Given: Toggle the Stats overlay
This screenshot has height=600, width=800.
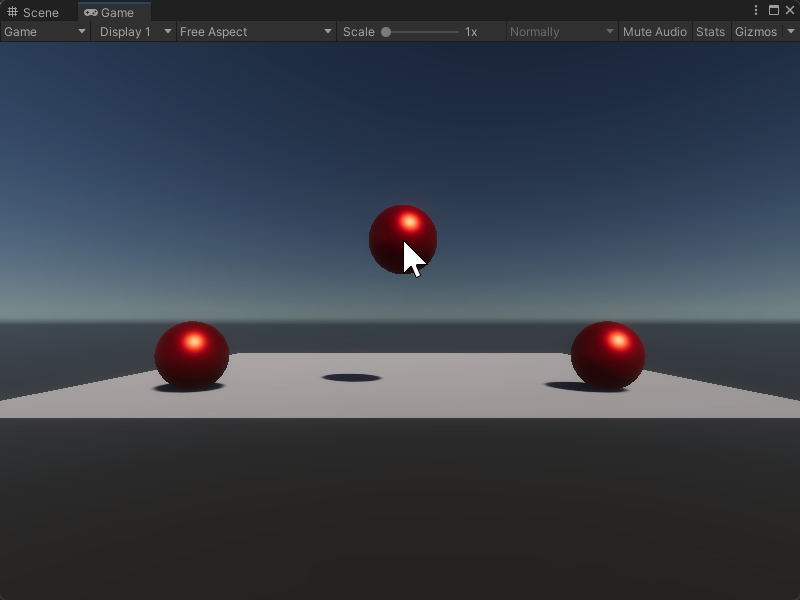Looking at the screenshot, I should (710, 31).
